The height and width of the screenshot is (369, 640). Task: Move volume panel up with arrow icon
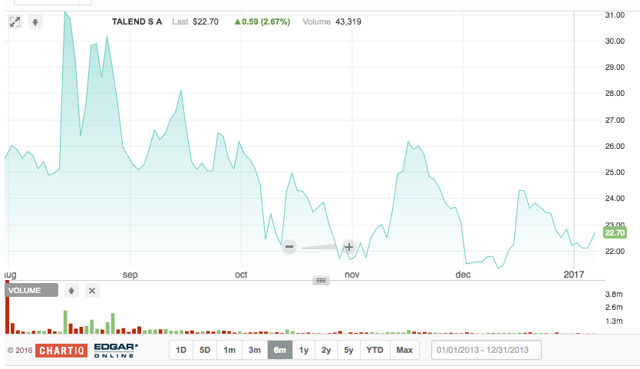pos(71,291)
